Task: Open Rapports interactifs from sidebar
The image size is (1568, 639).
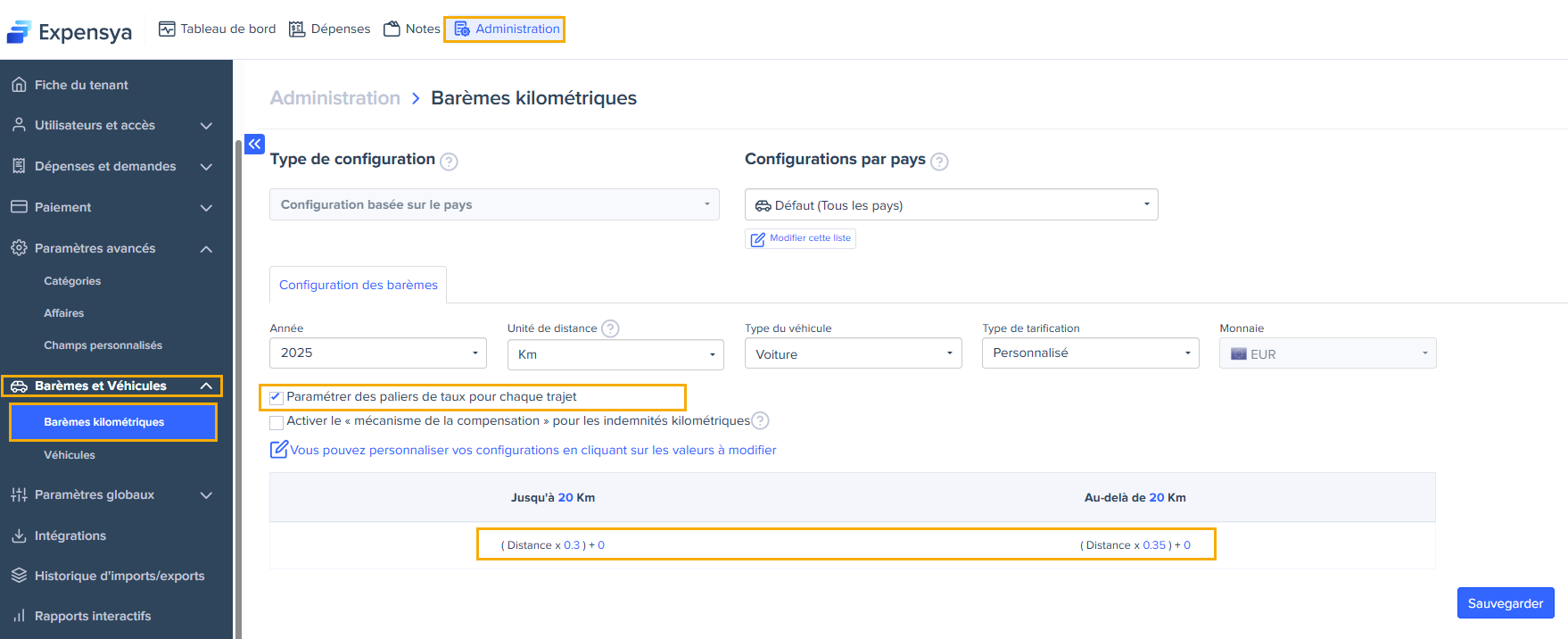Action: (93, 616)
